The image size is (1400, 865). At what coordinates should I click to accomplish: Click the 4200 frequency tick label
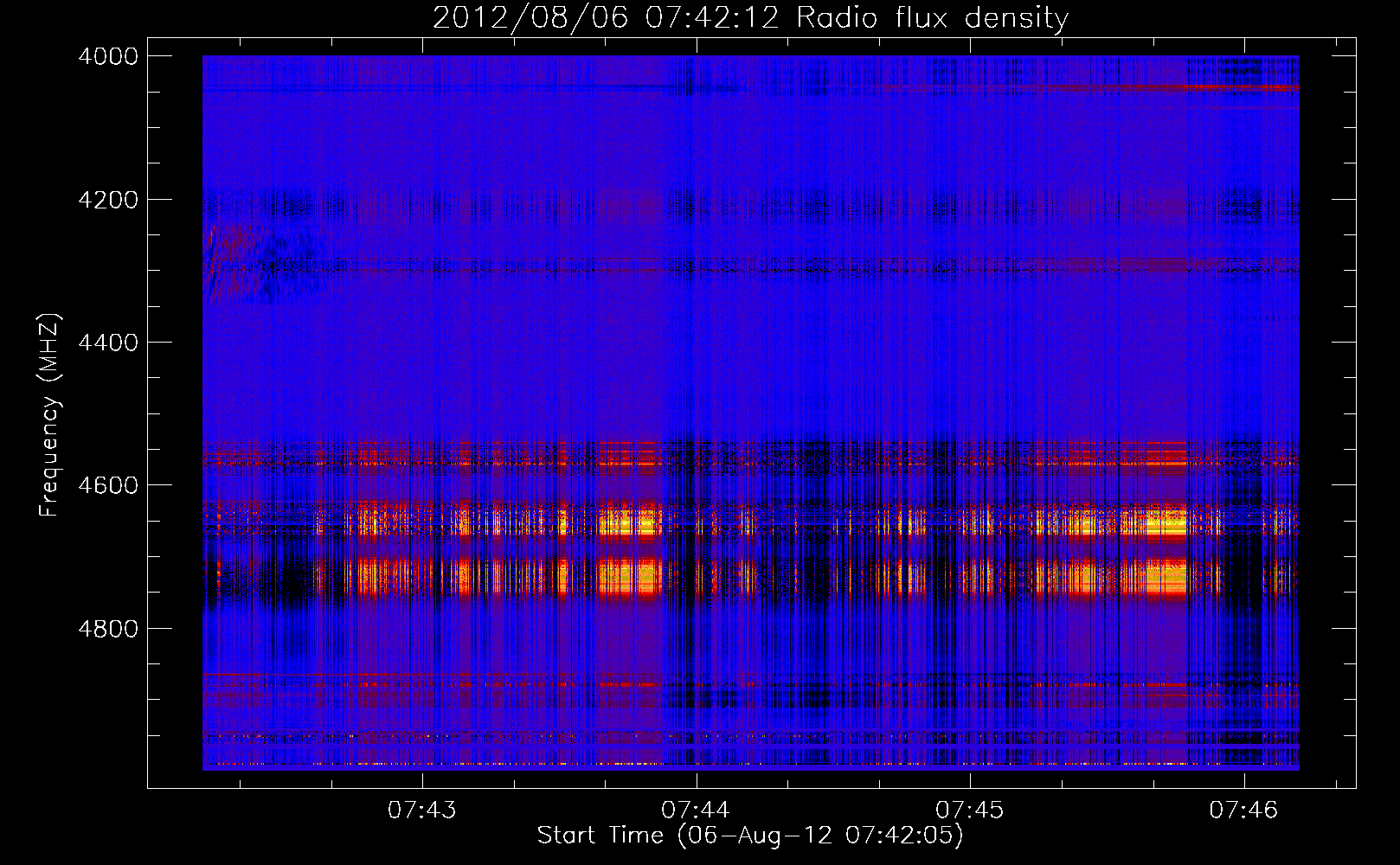pyautogui.click(x=108, y=200)
